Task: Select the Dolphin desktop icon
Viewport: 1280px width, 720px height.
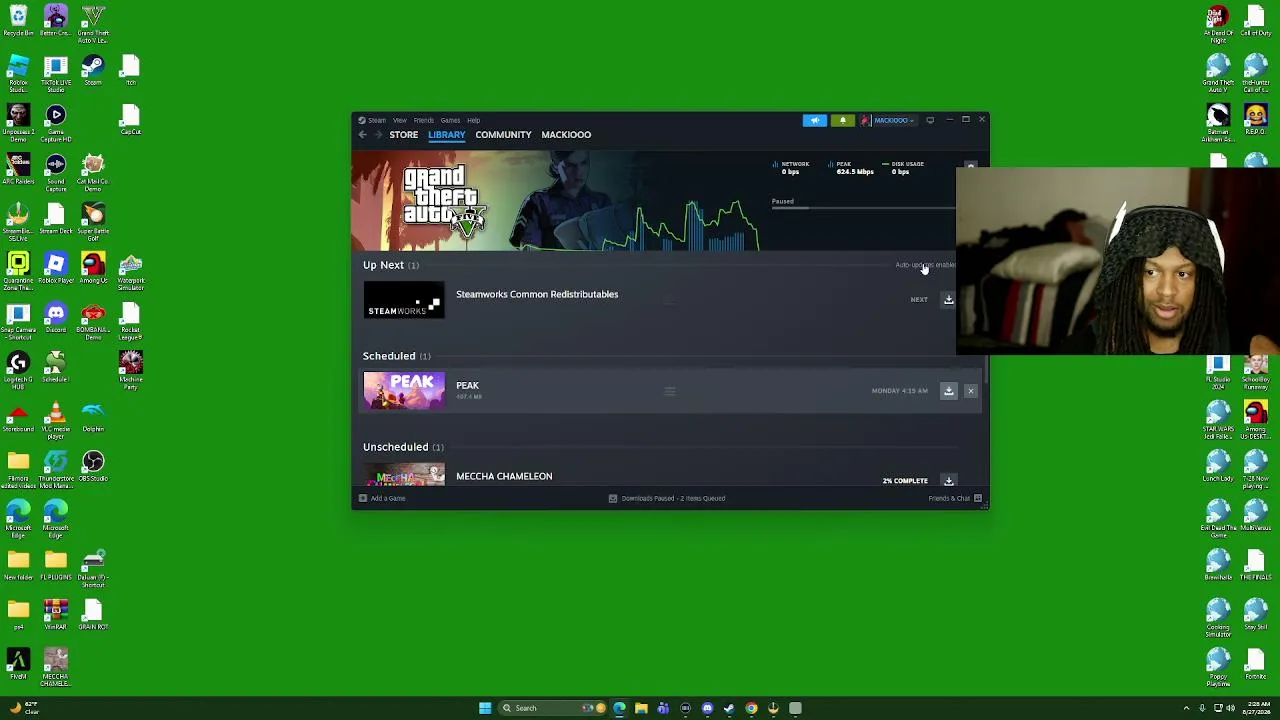Action: tap(93, 417)
